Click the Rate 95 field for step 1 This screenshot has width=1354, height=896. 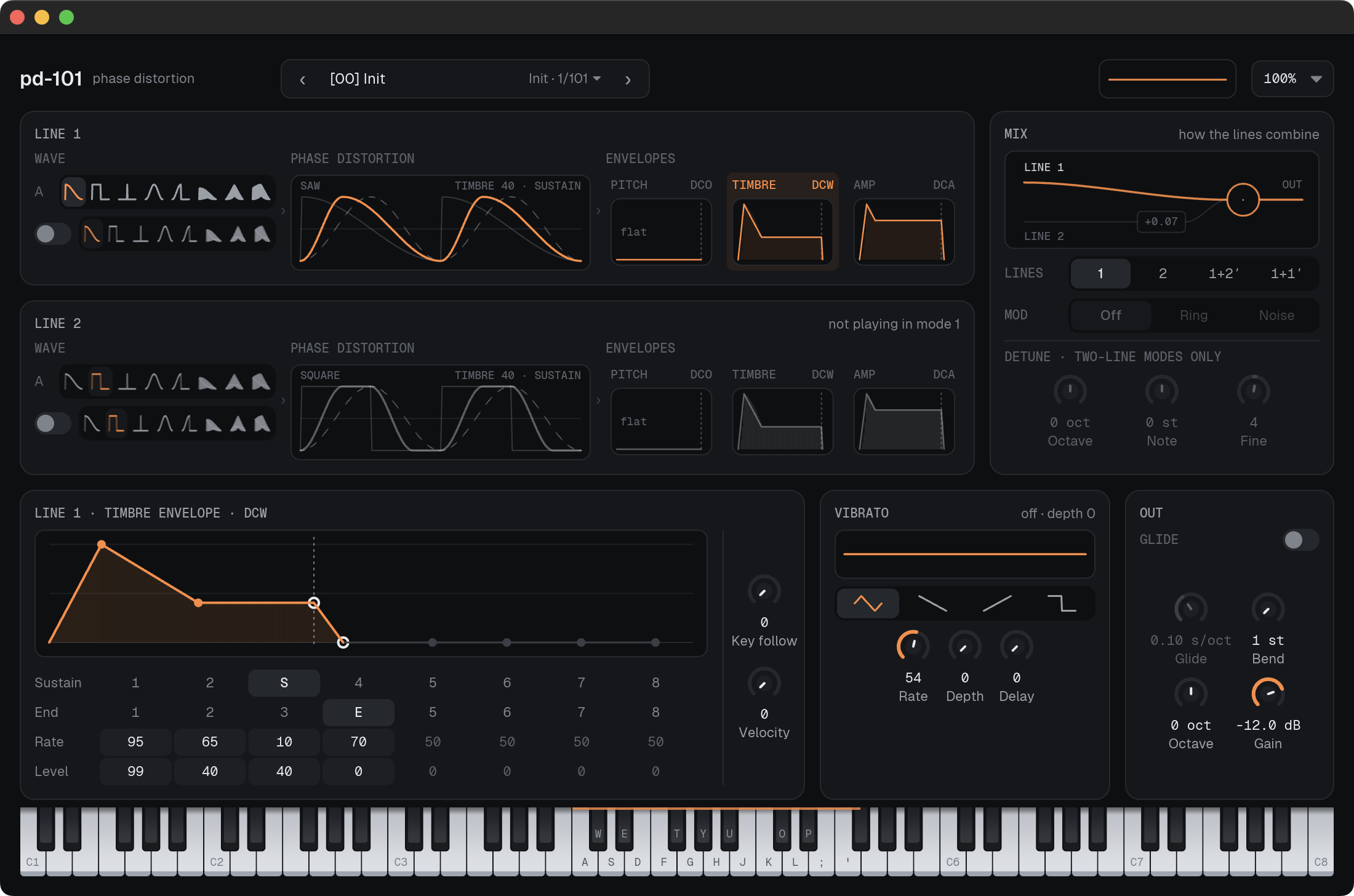[x=135, y=742]
